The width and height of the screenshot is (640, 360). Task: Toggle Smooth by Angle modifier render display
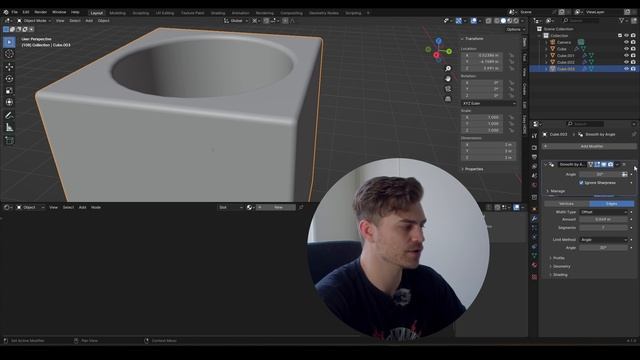coord(610,164)
